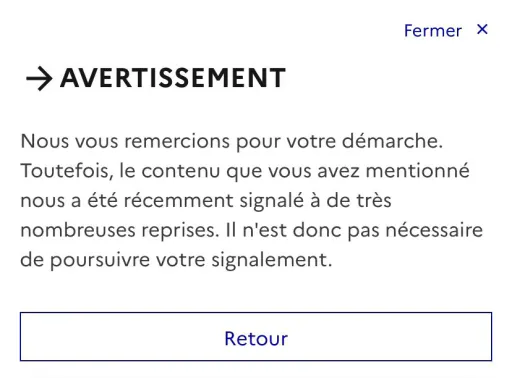Click the words 'poursuivre votre signalement'
Image resolution: width=512 pixels, height=378 pixels.
click(190, 260)
